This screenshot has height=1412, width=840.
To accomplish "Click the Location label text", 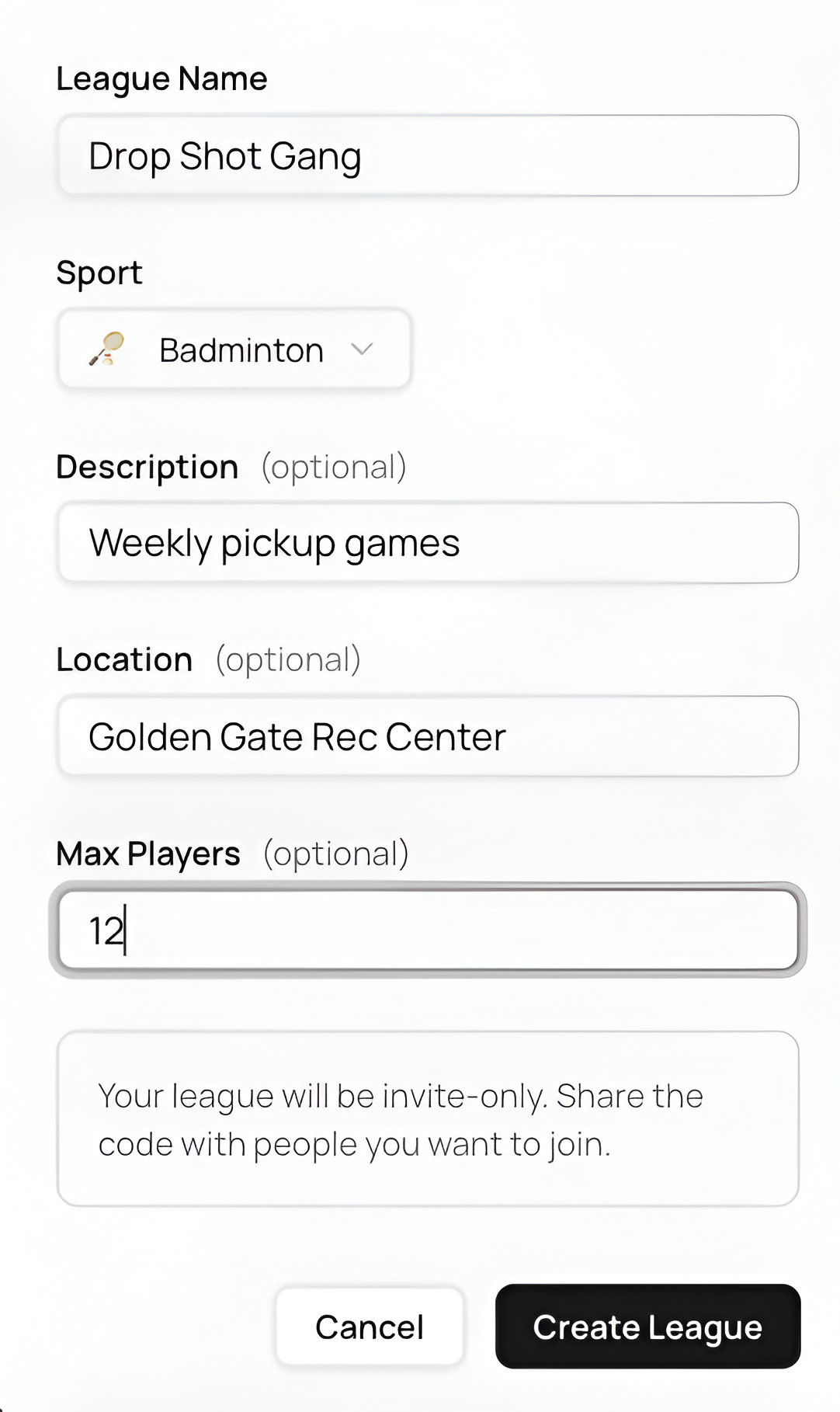I will [124, 660].
